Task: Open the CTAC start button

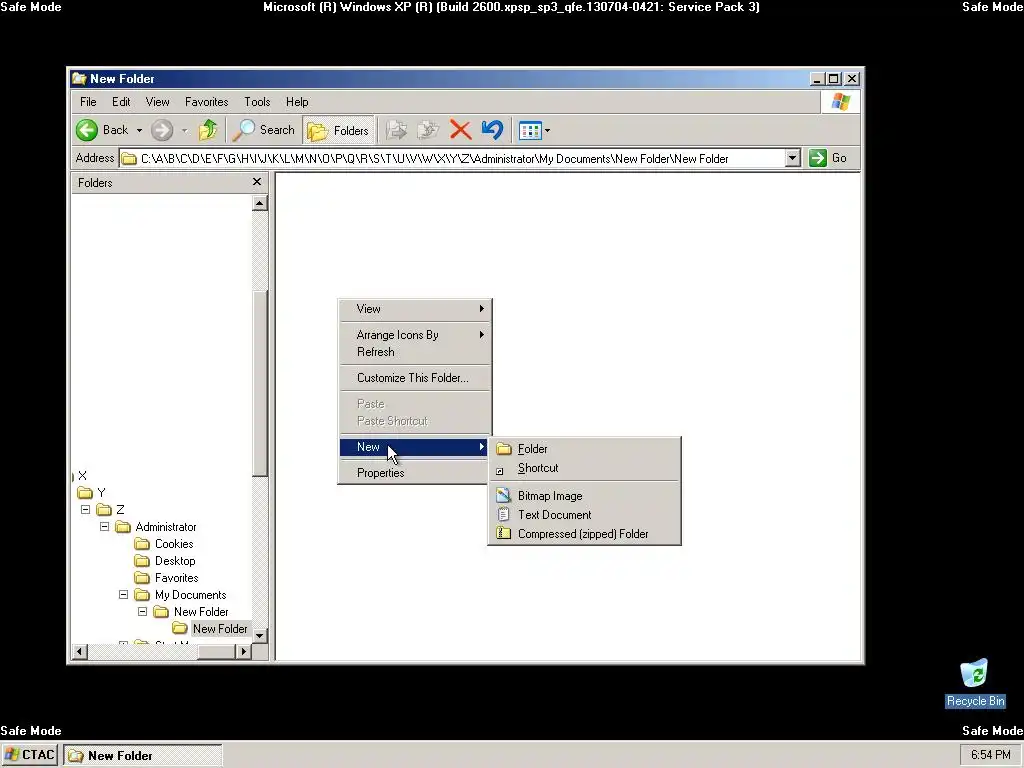Action: point(29,755)
